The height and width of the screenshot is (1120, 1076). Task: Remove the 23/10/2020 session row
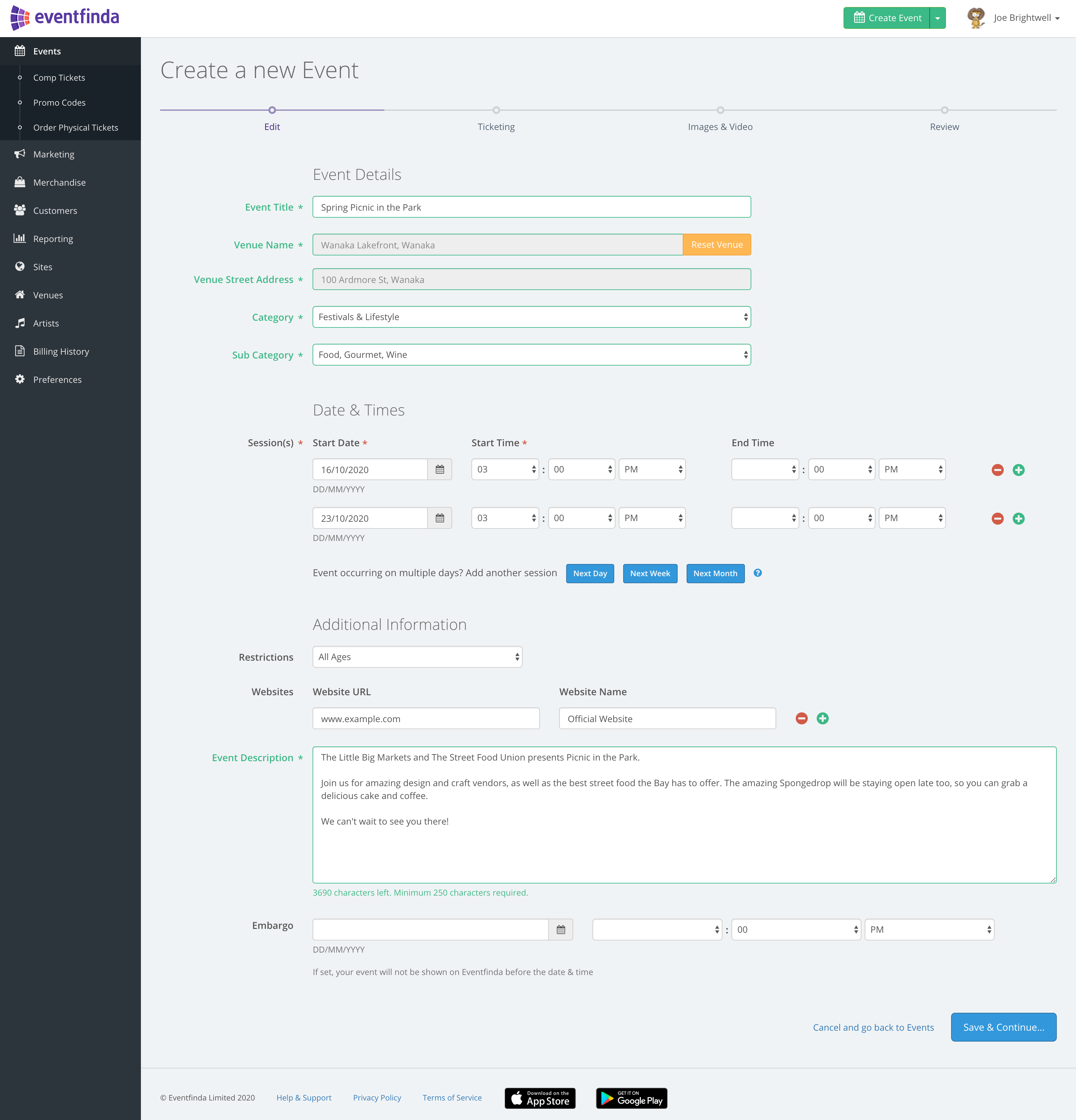(998, 518)
